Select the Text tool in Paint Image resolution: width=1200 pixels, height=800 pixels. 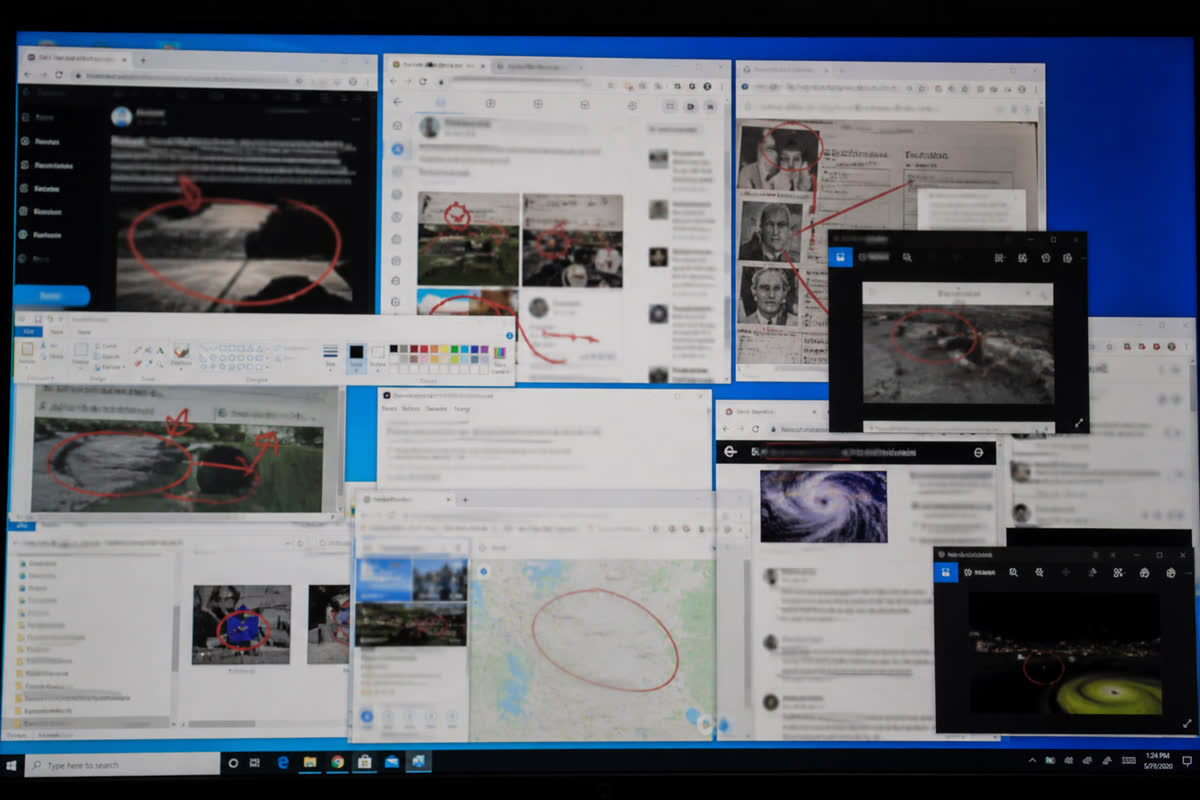[159, 350]
